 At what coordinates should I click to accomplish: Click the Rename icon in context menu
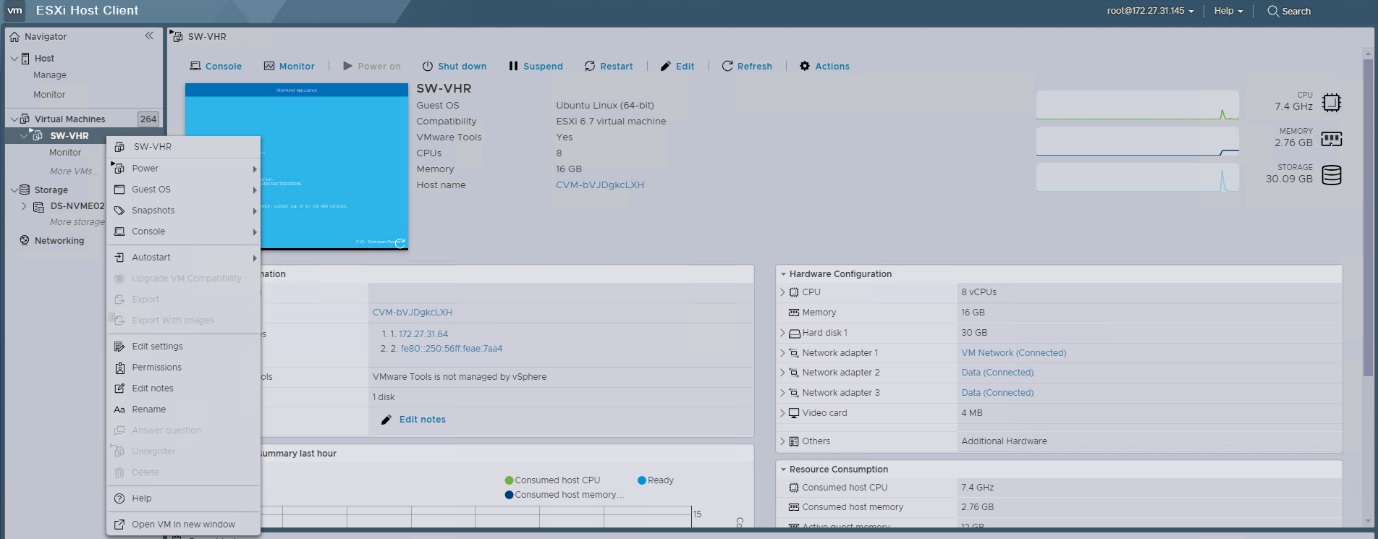[x=119, y=410]
